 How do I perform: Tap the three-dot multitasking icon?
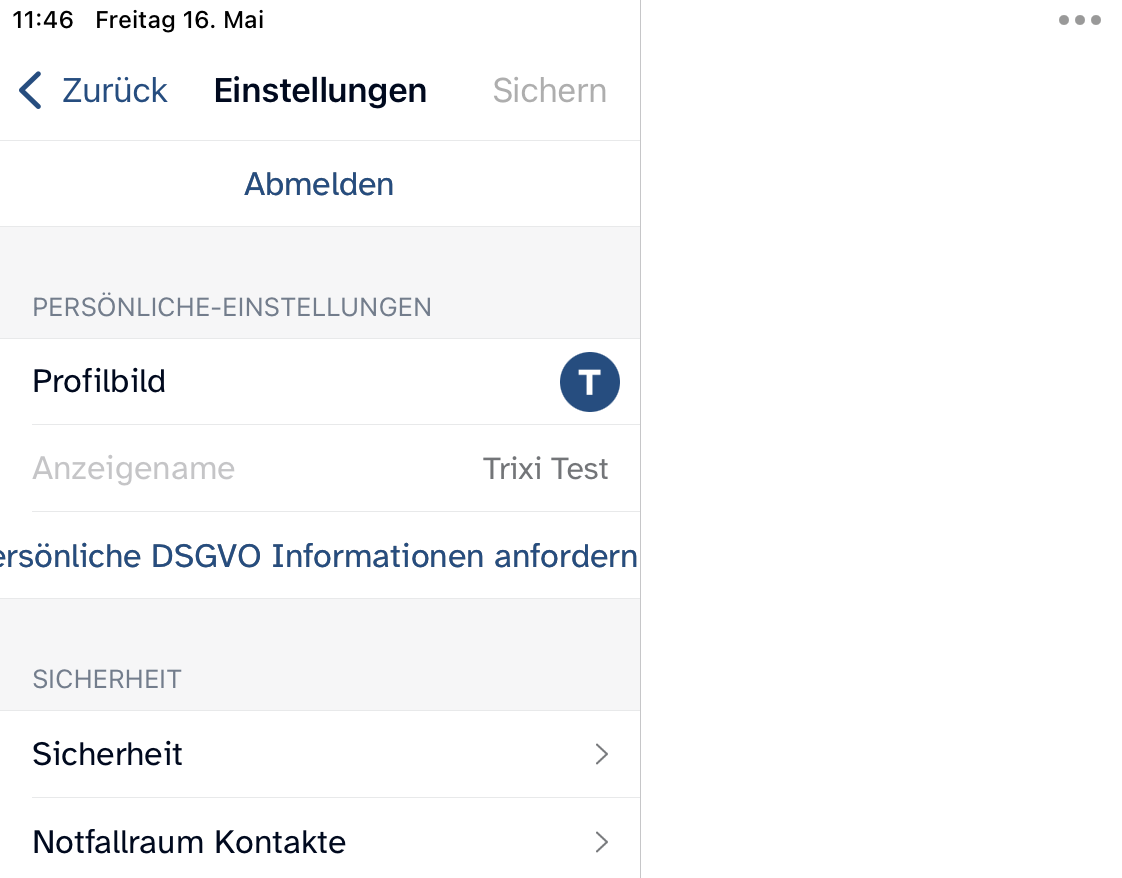(x=1079, y=20)
